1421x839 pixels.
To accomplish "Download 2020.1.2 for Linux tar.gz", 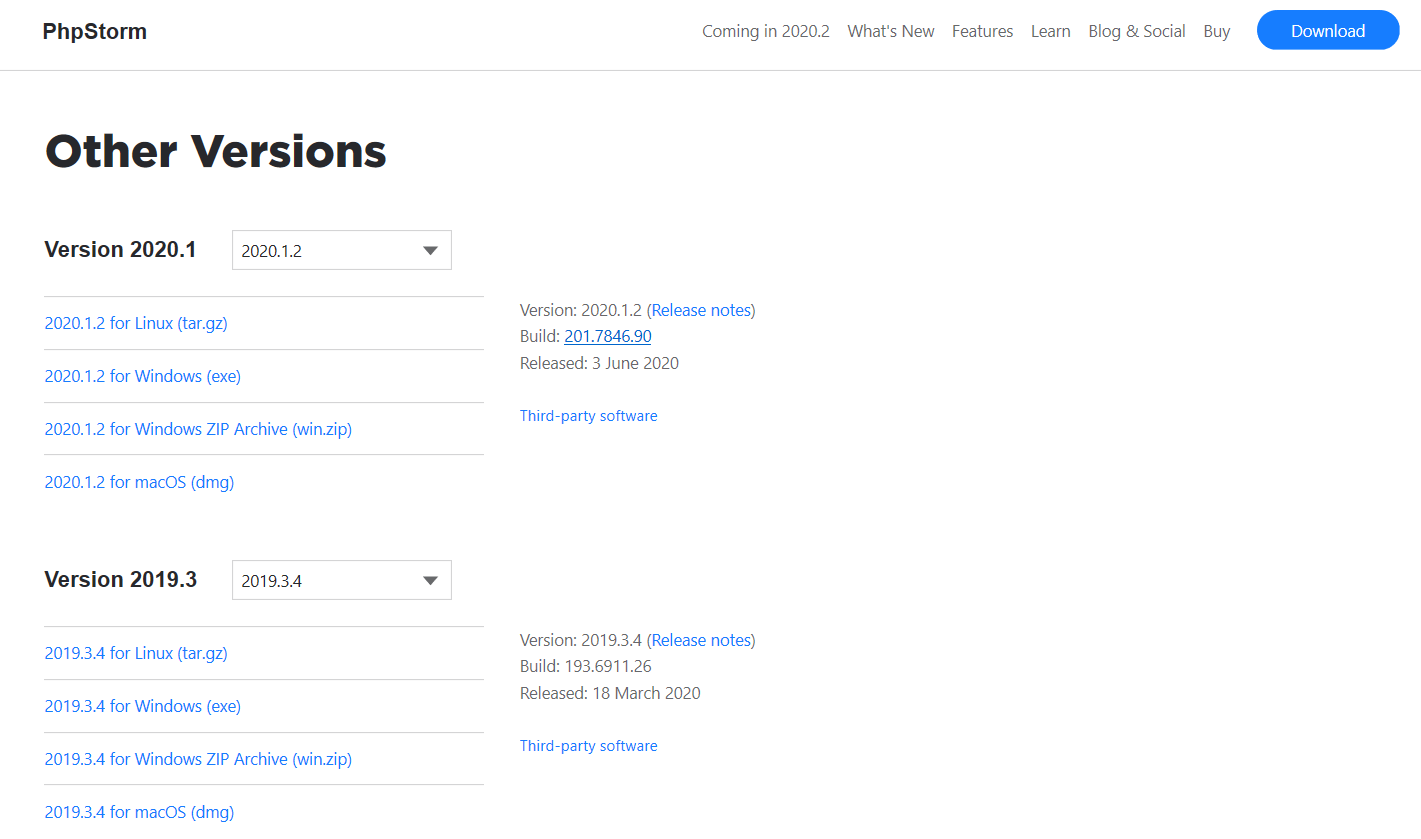I will (x=135, y=323).
